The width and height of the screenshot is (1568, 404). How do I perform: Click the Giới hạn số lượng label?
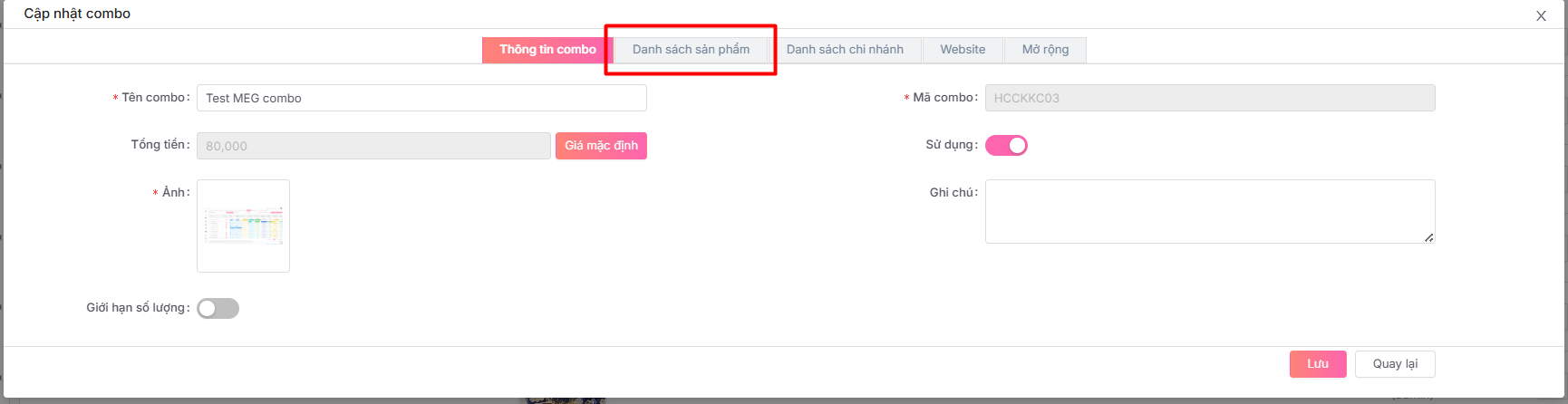click(136, 308)
